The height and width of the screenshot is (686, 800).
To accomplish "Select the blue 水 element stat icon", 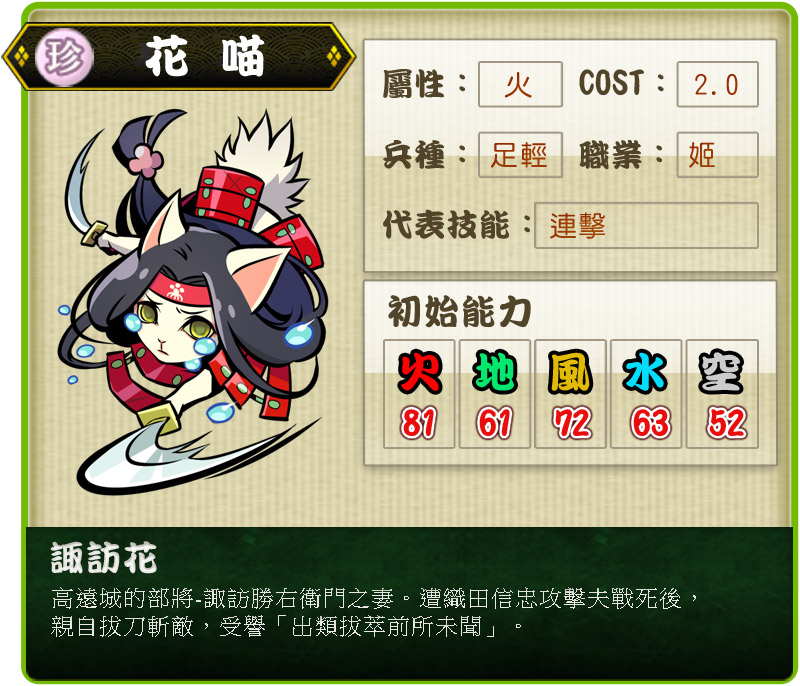I will pyautogui.click(x=645, y=371).
